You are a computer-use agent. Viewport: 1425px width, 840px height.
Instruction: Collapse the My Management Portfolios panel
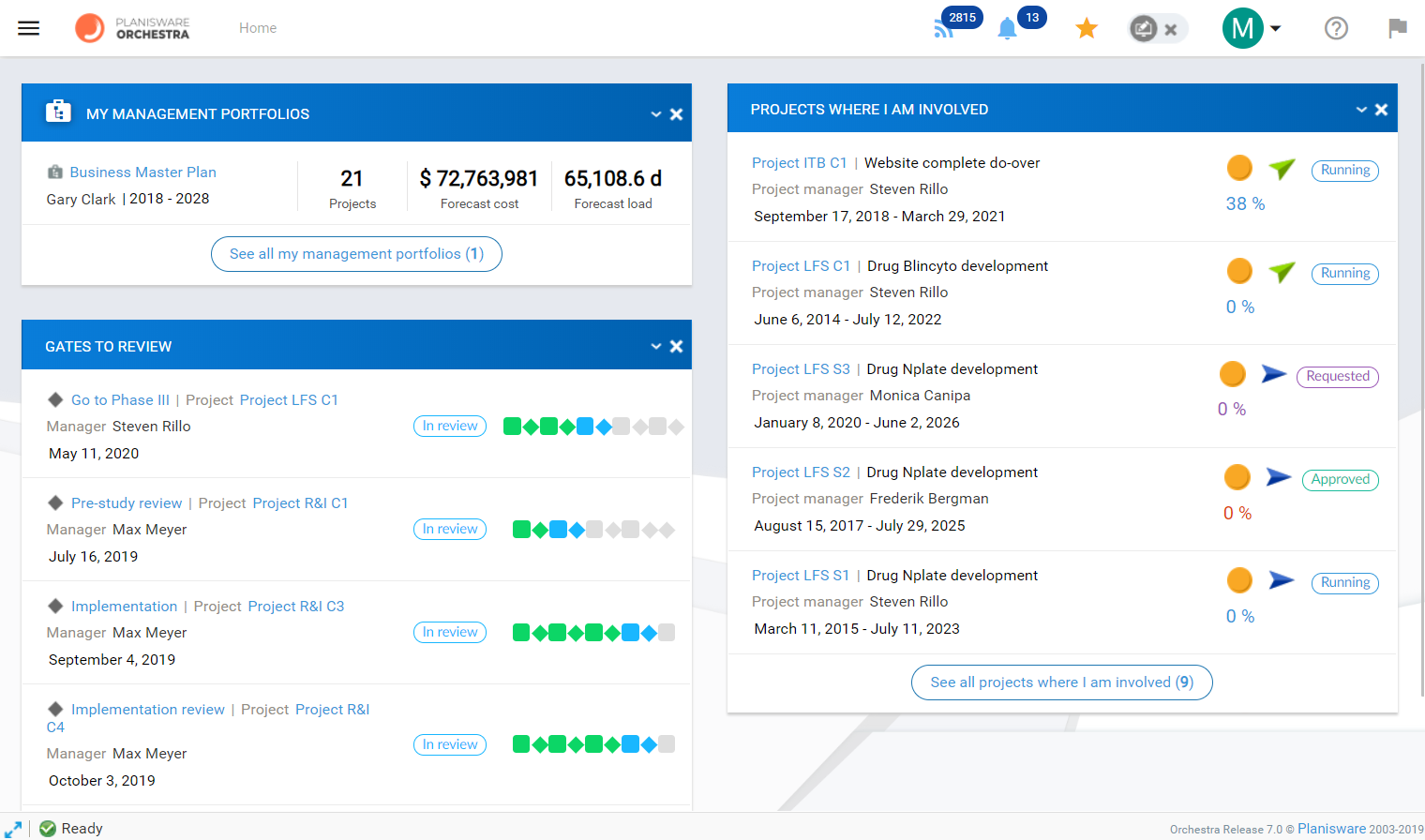pos(656,113)
